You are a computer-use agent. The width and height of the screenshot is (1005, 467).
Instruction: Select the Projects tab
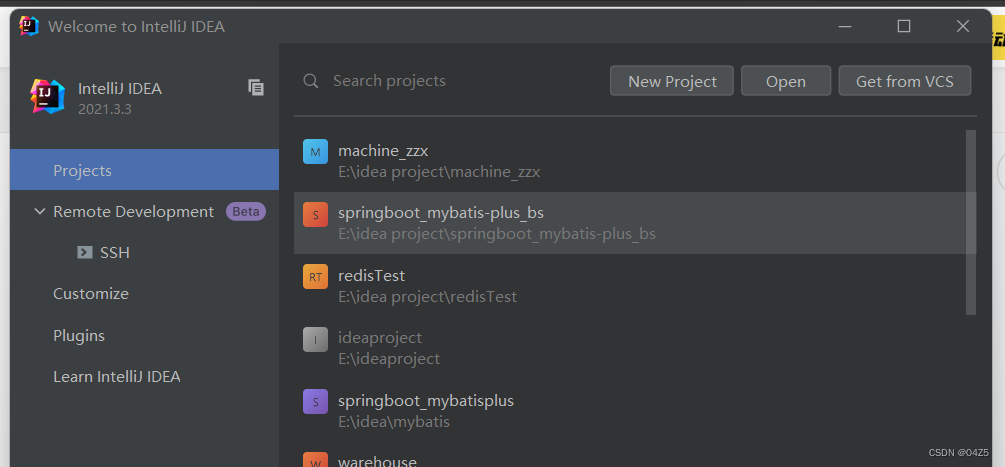point(82,170)
